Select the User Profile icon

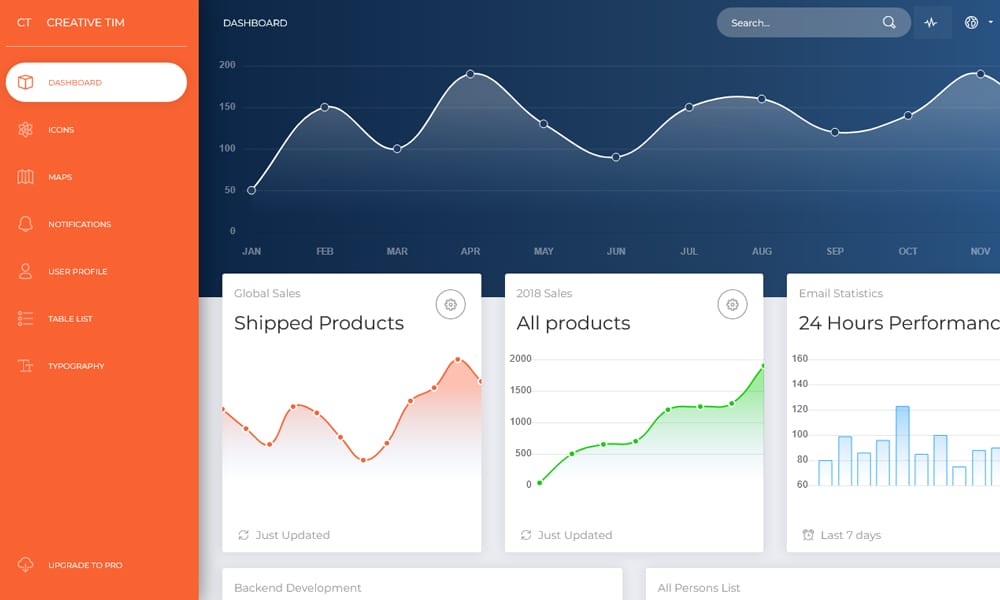27,271
